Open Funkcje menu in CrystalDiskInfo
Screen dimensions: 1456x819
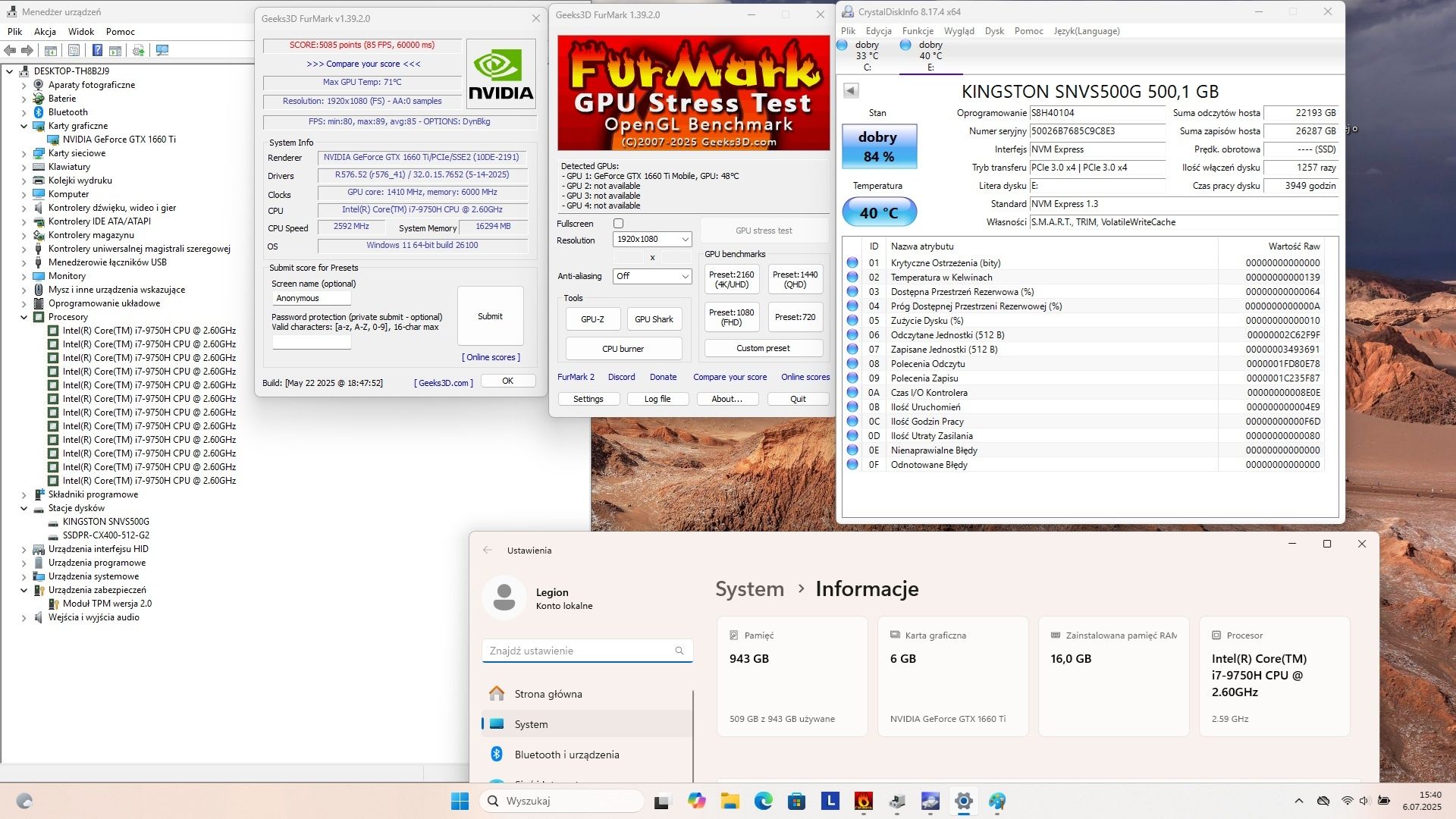point(918,31)
